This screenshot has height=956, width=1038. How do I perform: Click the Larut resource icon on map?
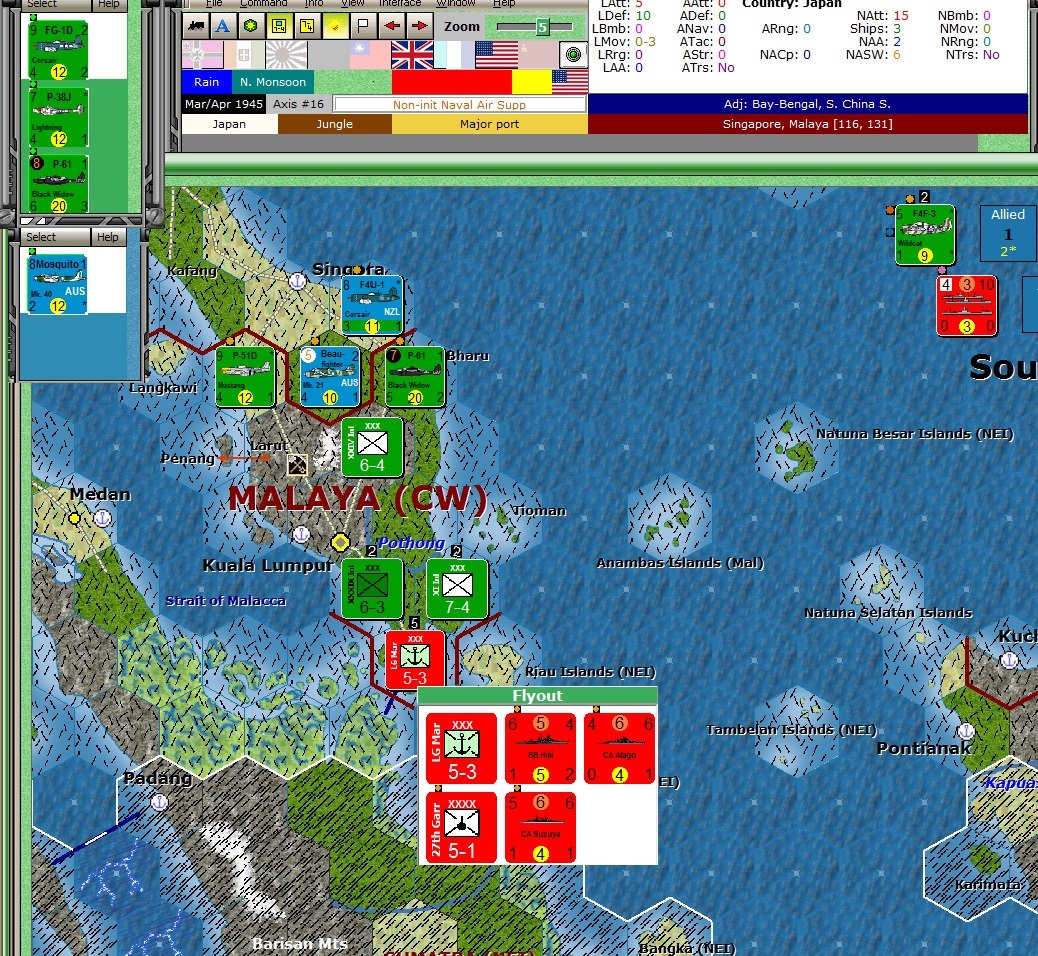pos(297,465)
